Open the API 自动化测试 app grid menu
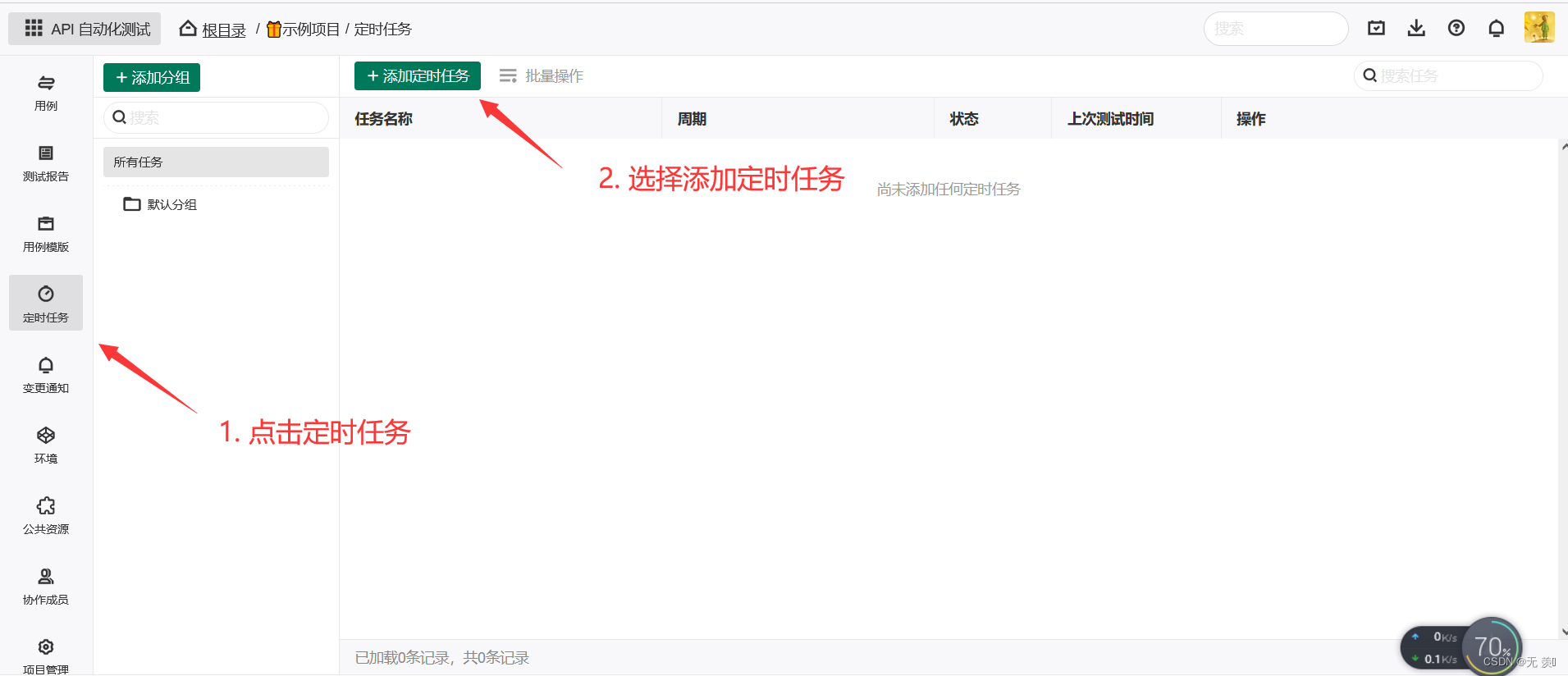This screenshot has height=676, width=1568. coord(85,29)
